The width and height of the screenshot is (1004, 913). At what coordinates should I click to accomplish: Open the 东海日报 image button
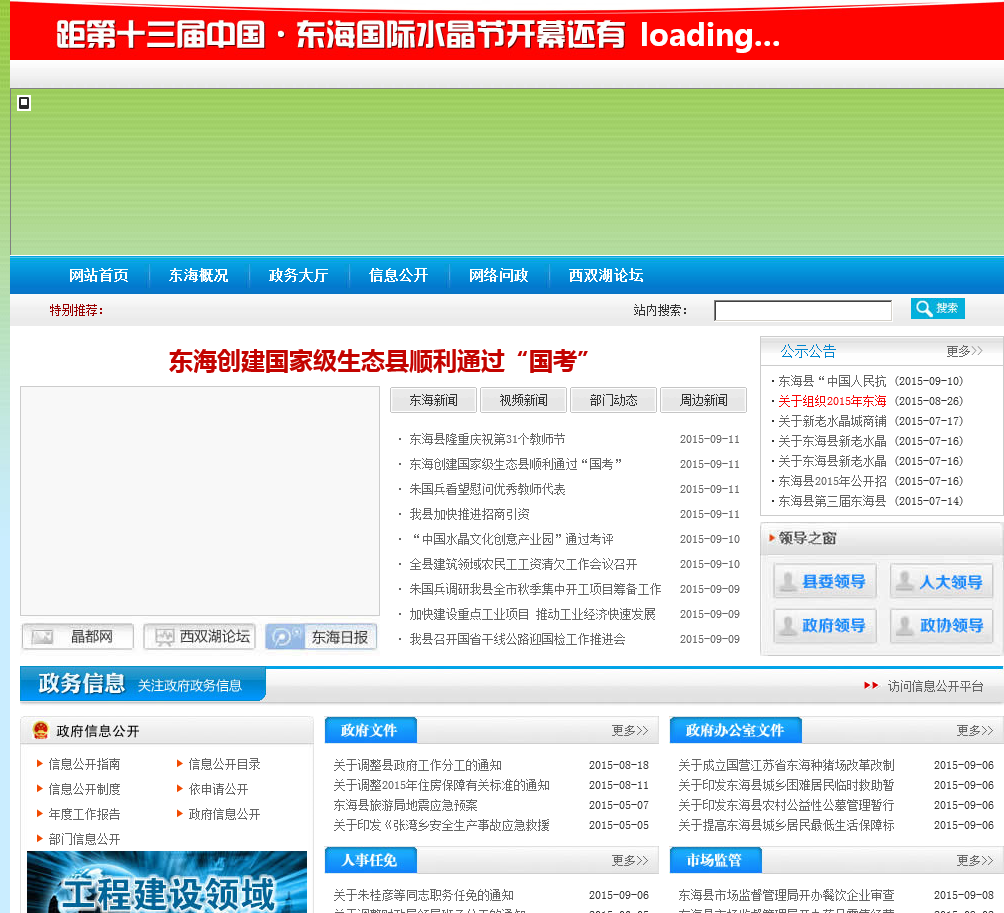(x=321, y=636)
